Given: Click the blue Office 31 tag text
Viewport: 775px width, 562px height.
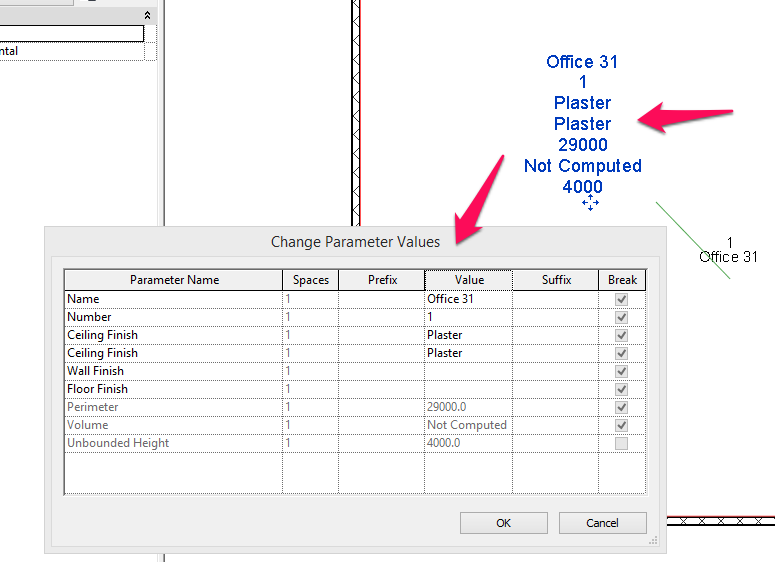Looking at the screenshot, I should click(582, 62).
